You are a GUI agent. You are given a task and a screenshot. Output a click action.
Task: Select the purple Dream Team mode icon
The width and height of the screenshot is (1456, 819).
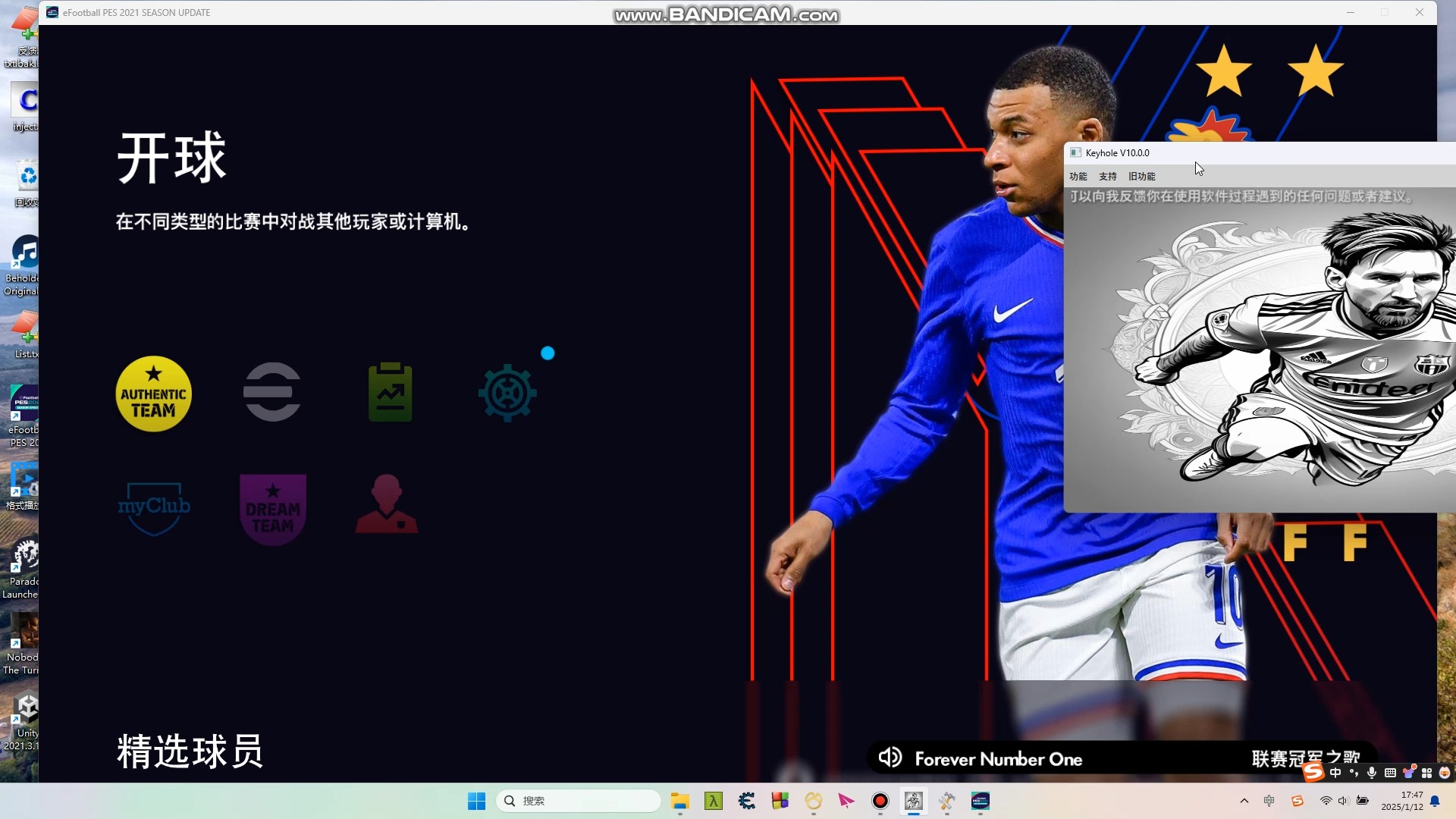[271, 508]
